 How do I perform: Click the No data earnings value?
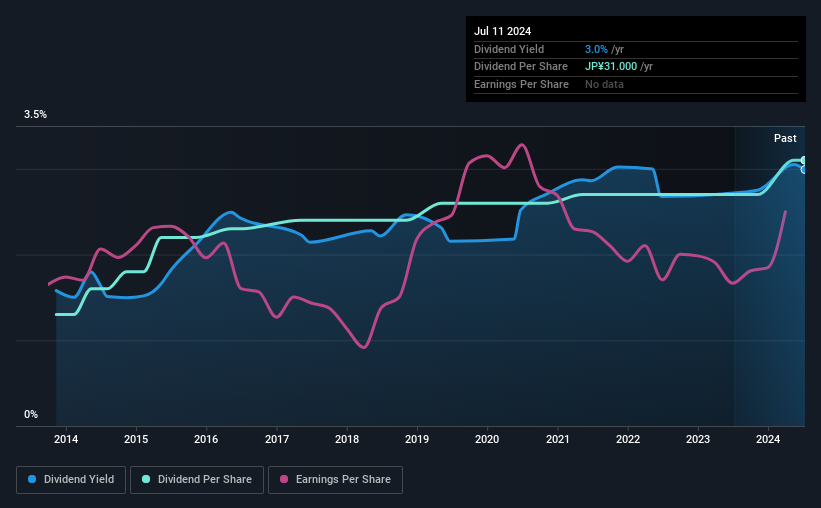[x=604, y=84]
